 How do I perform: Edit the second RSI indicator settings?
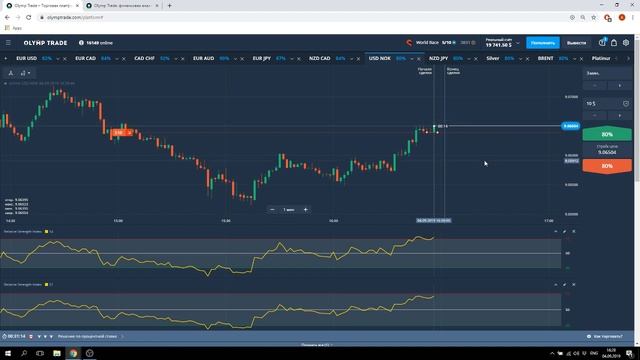pos(564,284)
